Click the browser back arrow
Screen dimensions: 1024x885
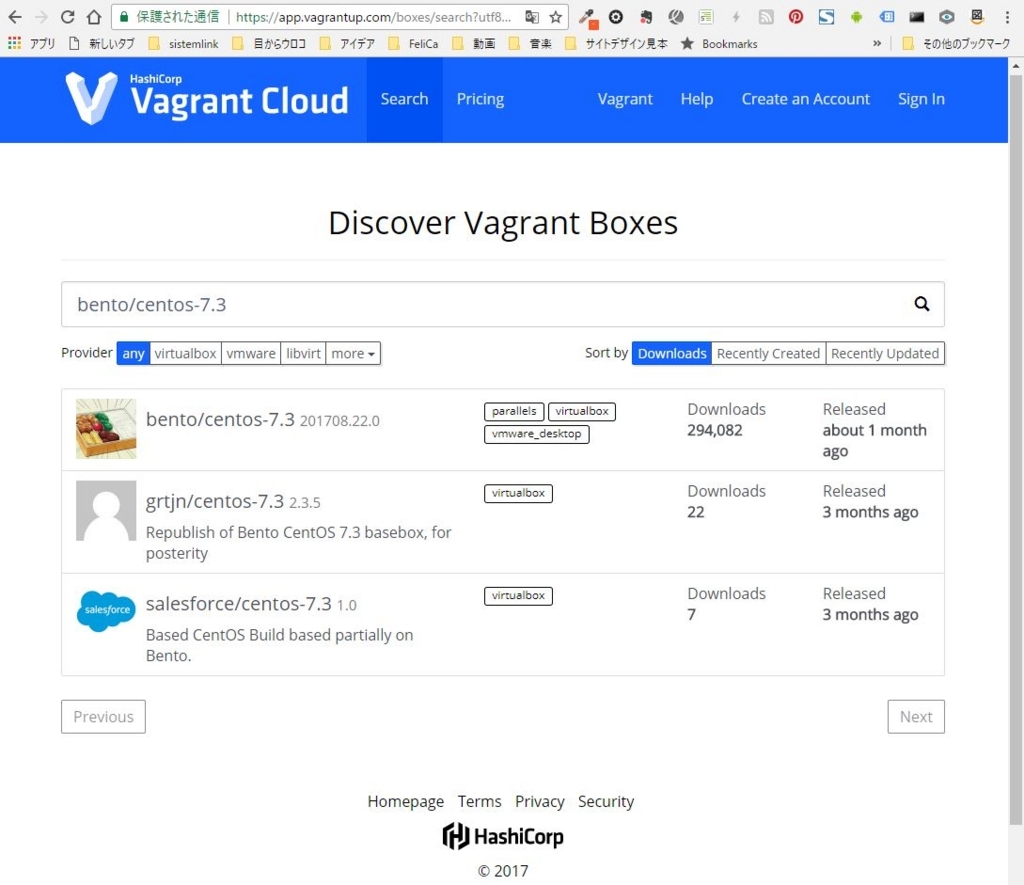pyautogui.click(x=14, y=17)
